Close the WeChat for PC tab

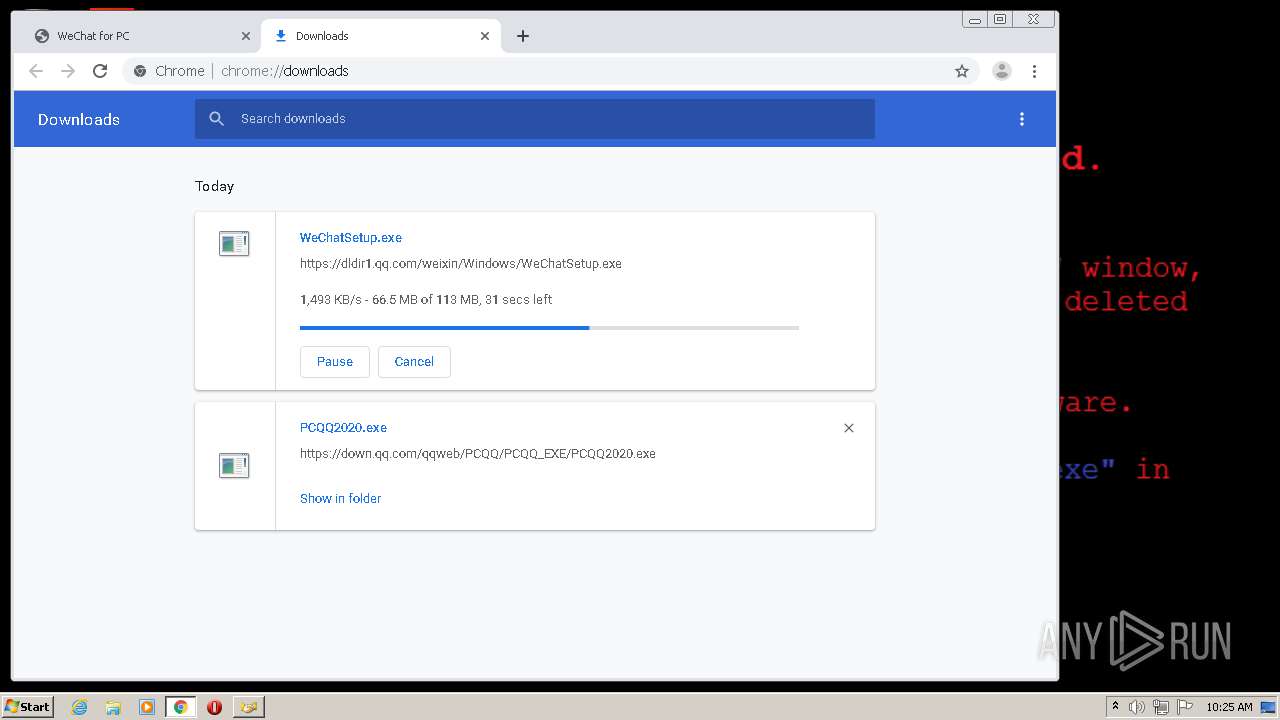246,36
